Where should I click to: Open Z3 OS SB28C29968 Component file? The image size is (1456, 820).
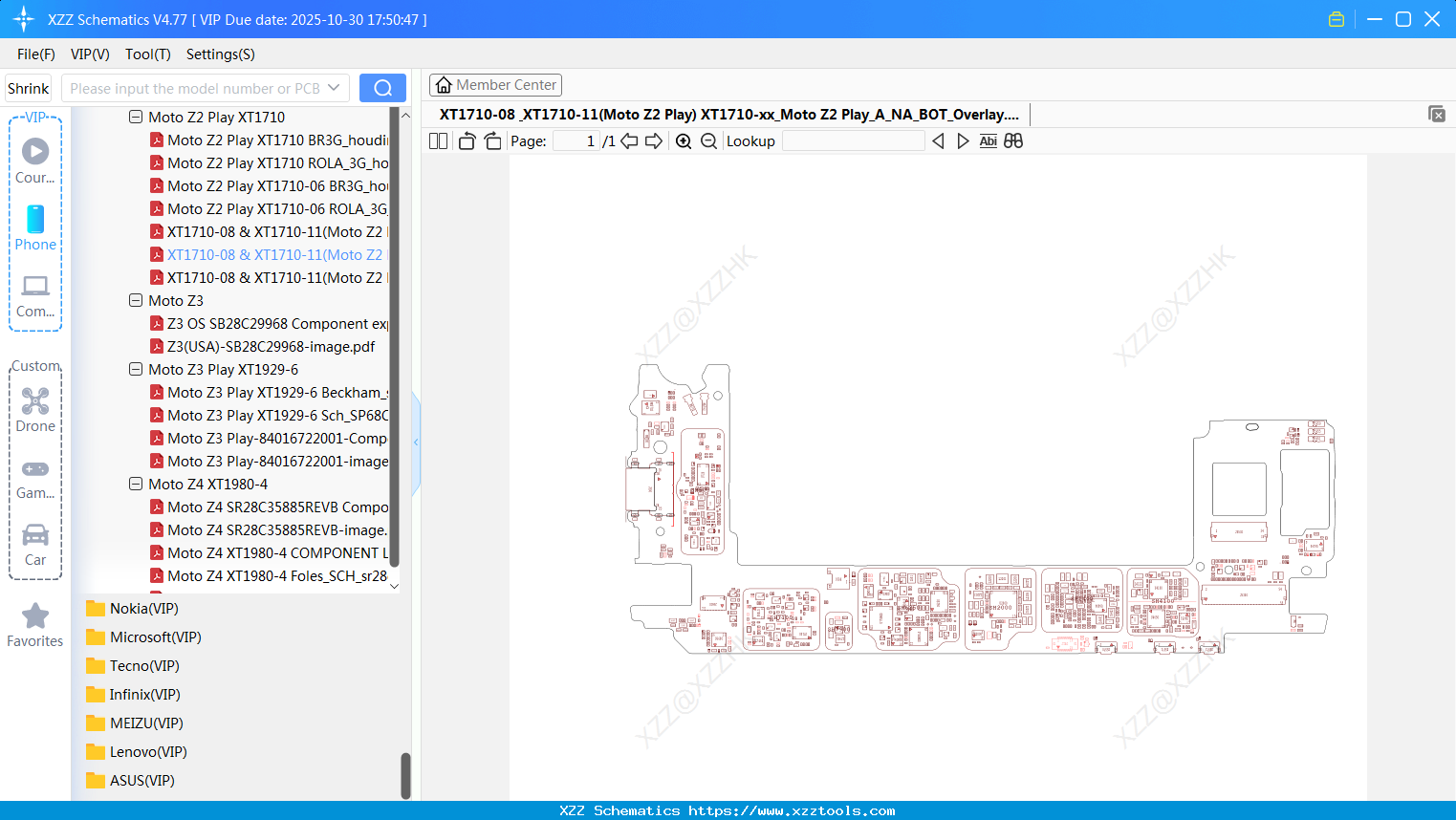269,323
